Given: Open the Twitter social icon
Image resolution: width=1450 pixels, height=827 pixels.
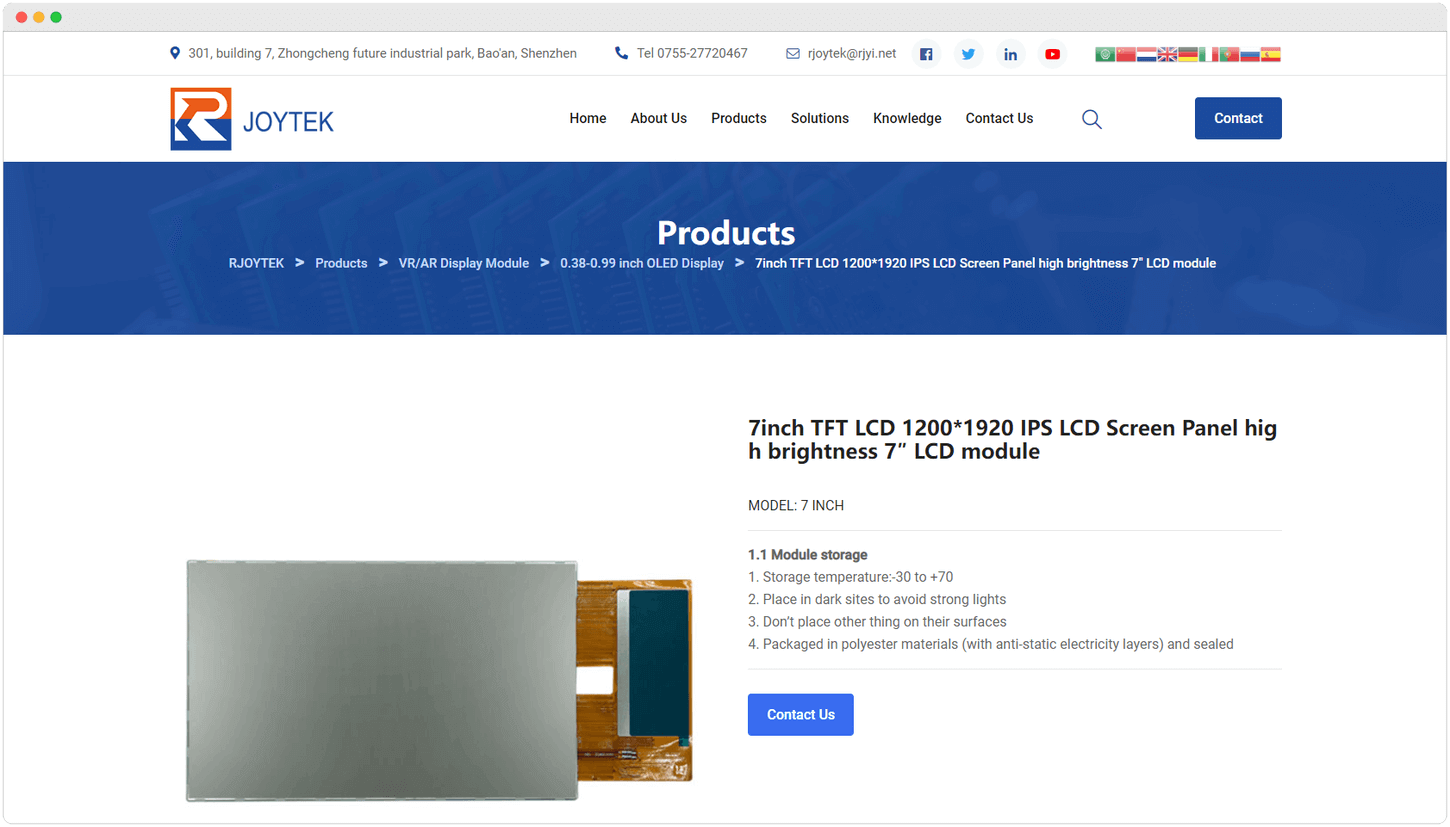Looking at the screenshot, I should click(968, 54).
